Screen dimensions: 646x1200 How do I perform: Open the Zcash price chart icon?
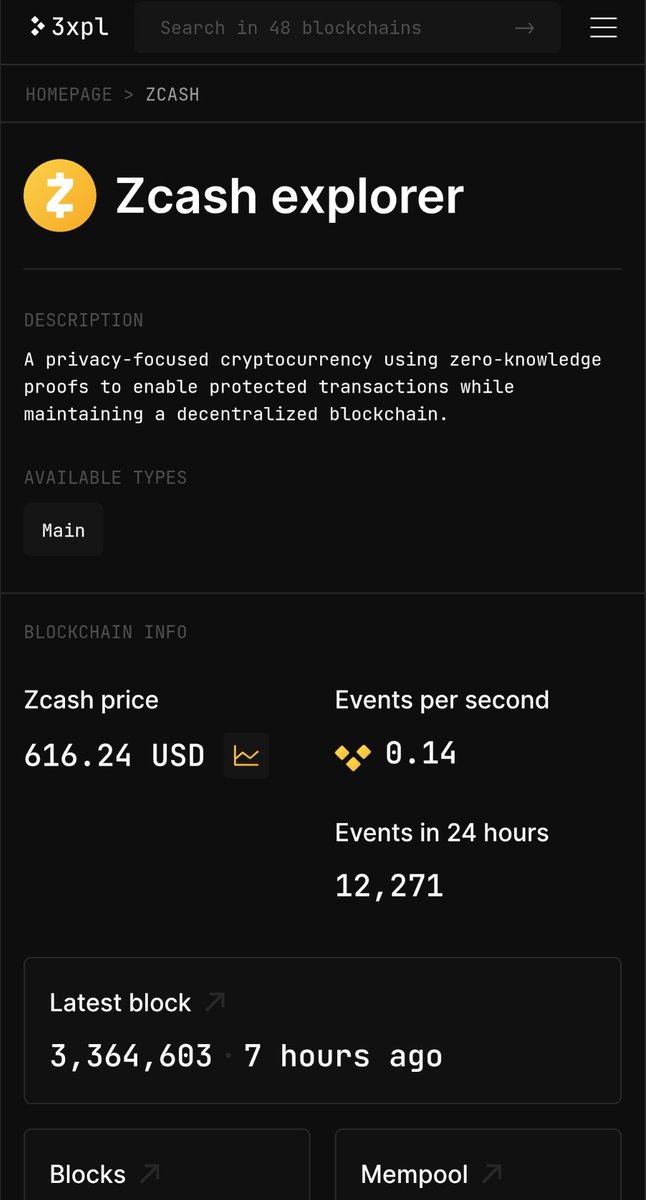point(246,755)
